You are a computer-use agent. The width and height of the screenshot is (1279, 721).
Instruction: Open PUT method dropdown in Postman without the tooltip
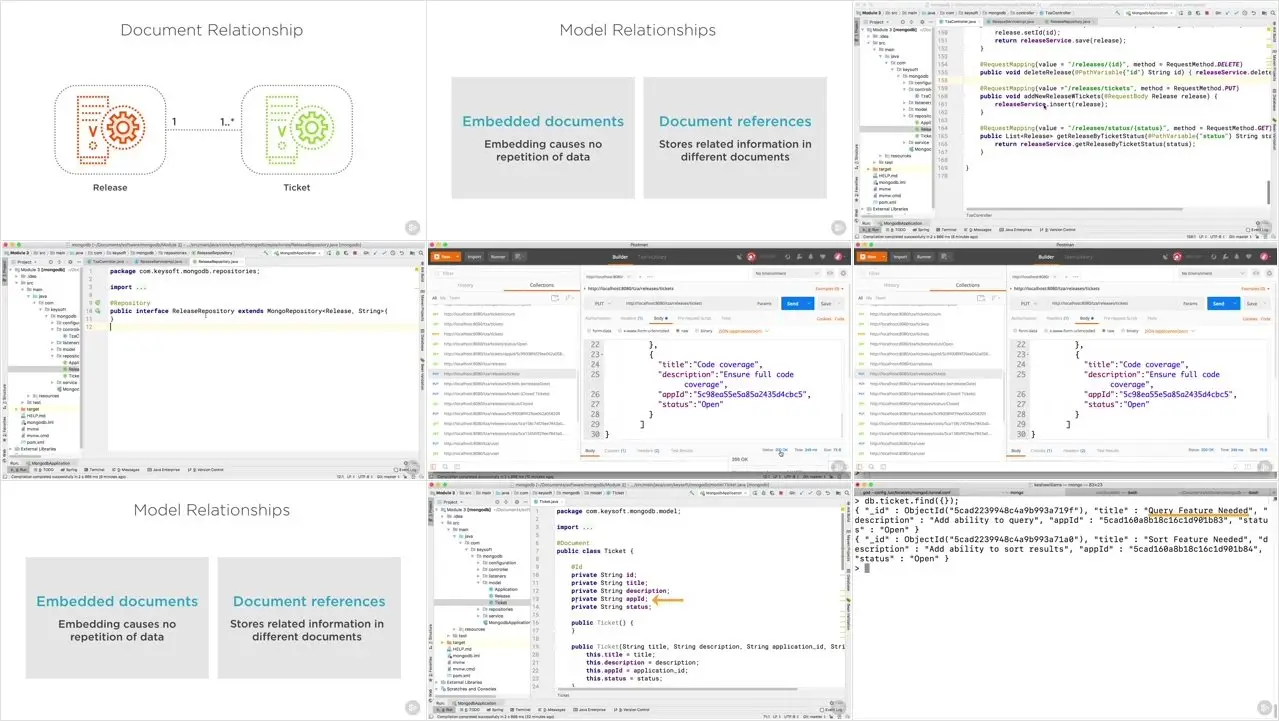[1030, 303]
